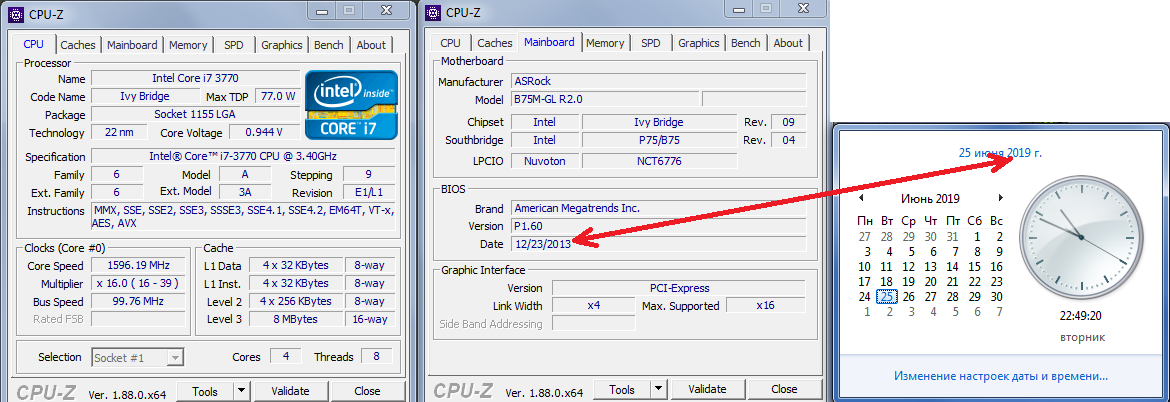Click Core Speed value 1596.19 MHz
The width and height of the screenshot is (1170, 402).
(x=139, y=265)
